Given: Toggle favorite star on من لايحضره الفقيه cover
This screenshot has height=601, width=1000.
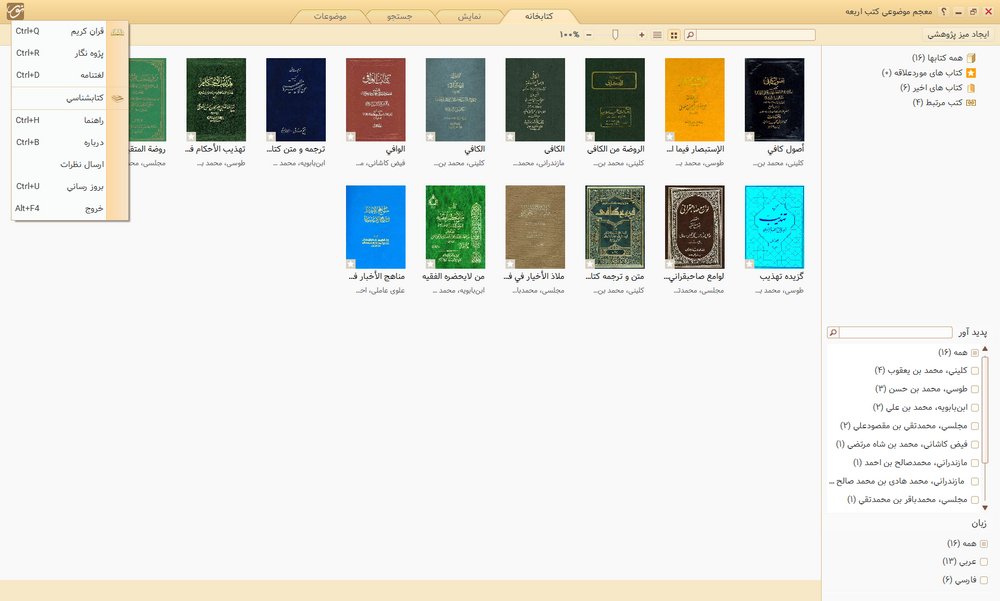Looking at the screenshot, I should (x=430, y=264).
